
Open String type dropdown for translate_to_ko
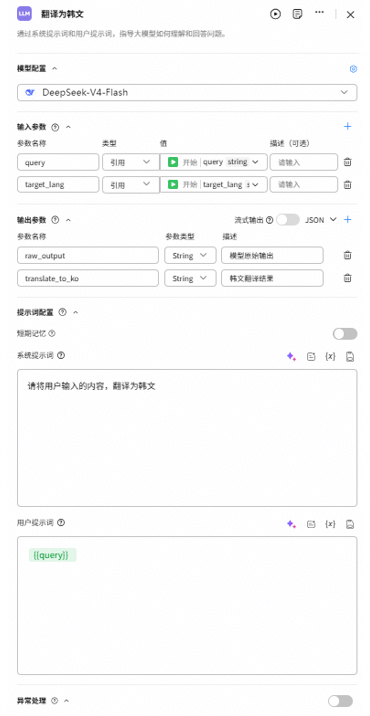[x=190, y=278]
